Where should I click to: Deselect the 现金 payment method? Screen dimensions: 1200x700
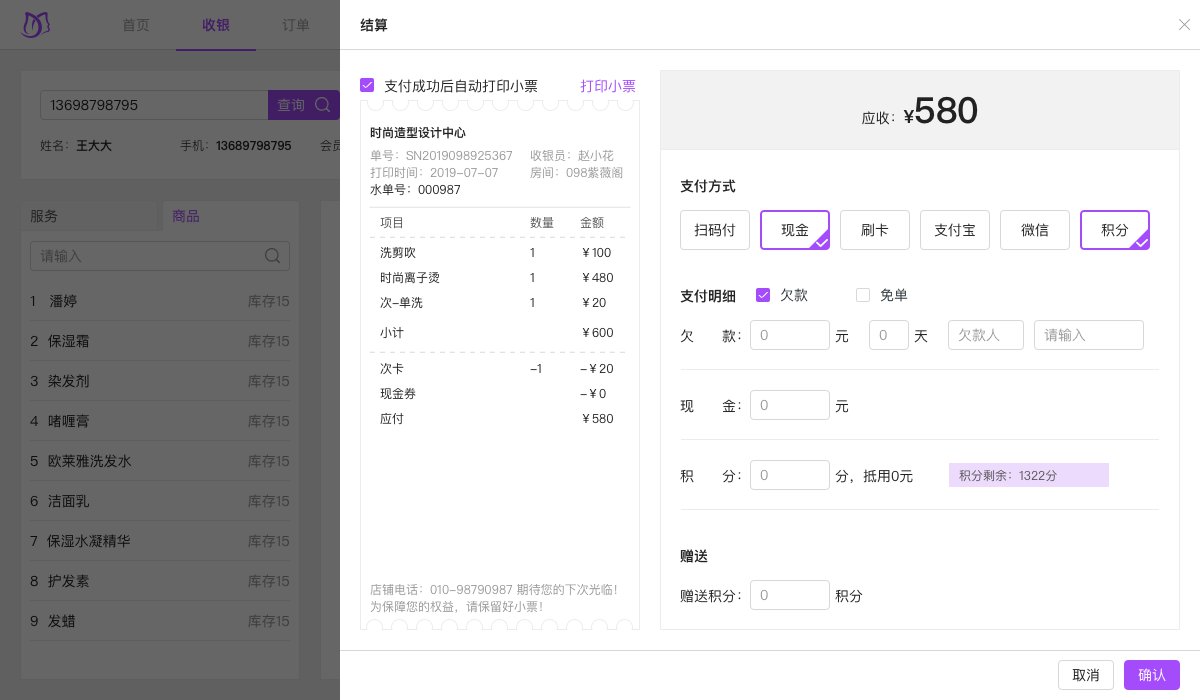[x=795, y=230]
